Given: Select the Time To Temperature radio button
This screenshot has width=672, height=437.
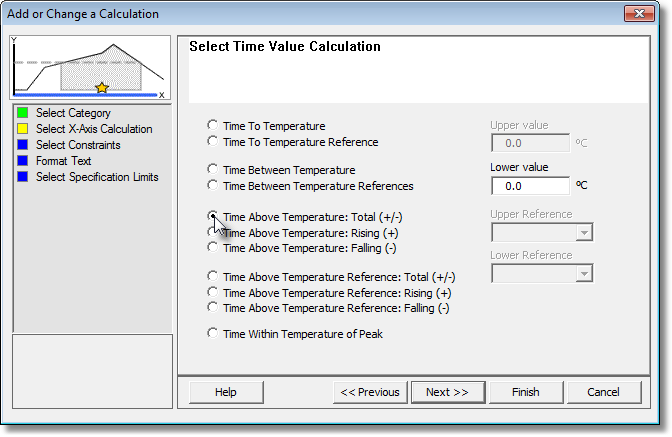Looking at the screenshot, I should (x=212, y=126).
